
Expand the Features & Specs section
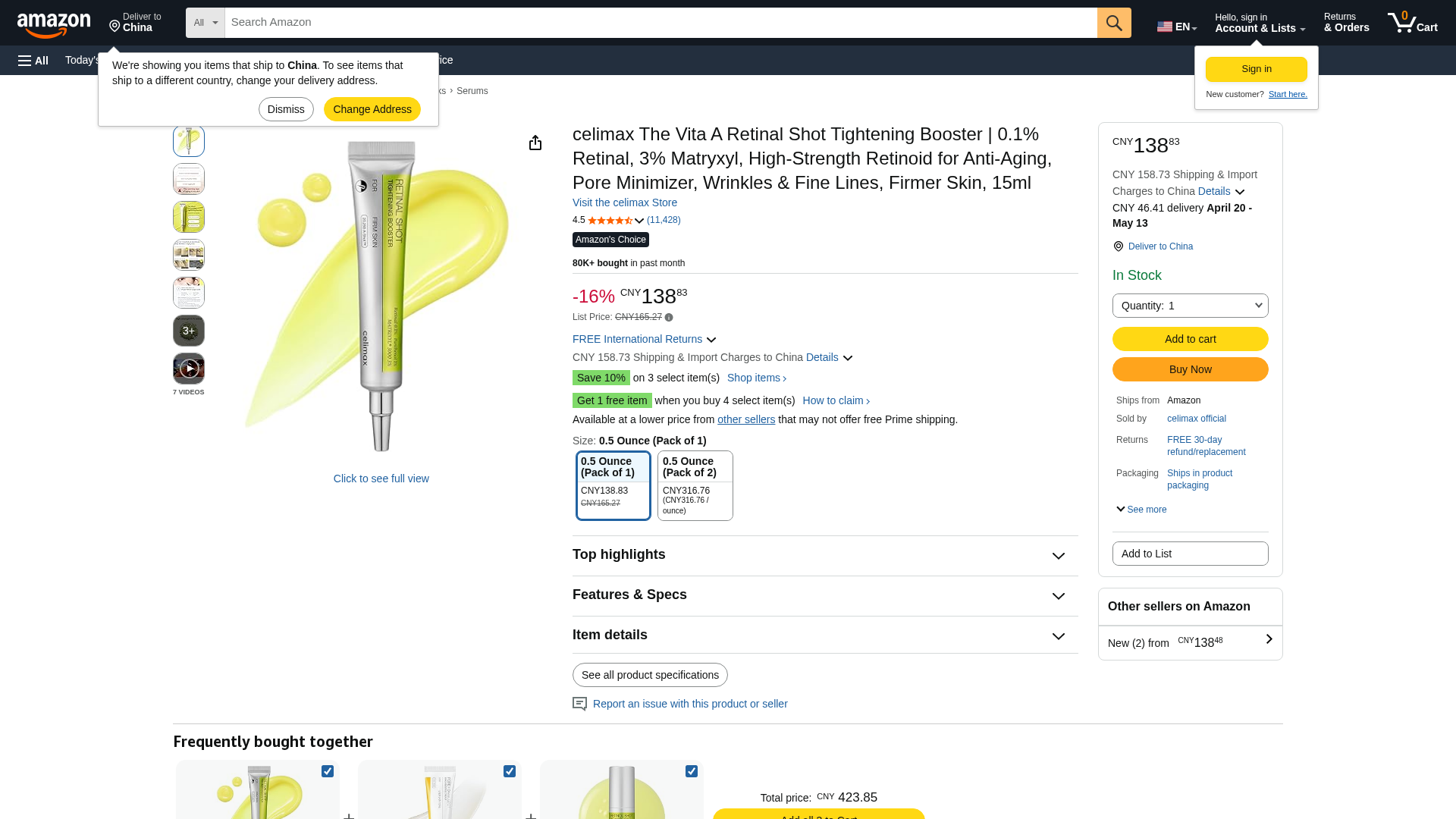824,596
